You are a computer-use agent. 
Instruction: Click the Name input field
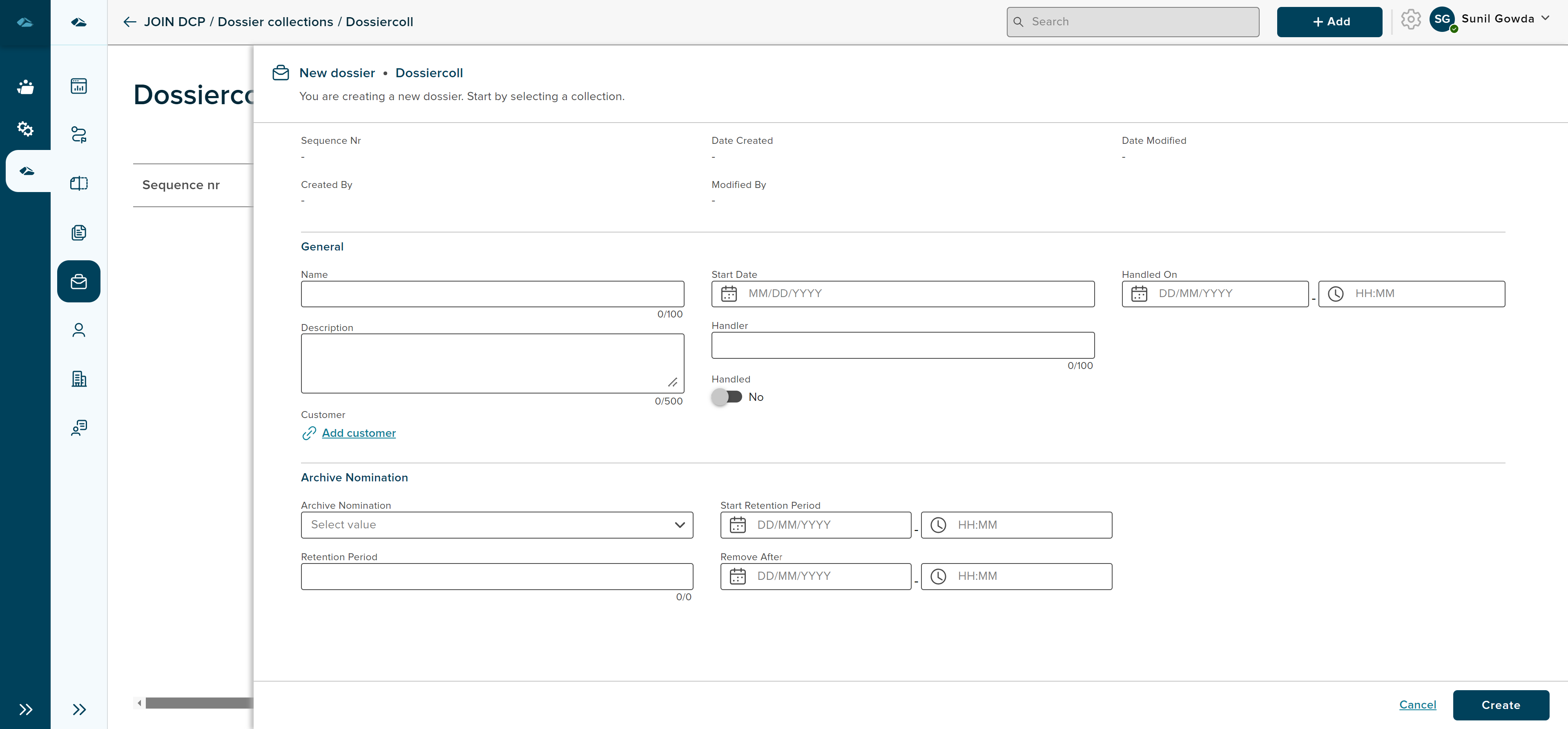(492, 294)
